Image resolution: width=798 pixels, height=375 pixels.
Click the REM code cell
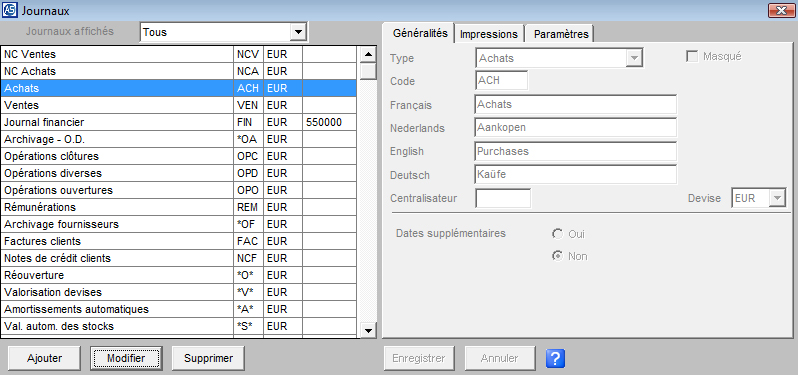(248, 207)
